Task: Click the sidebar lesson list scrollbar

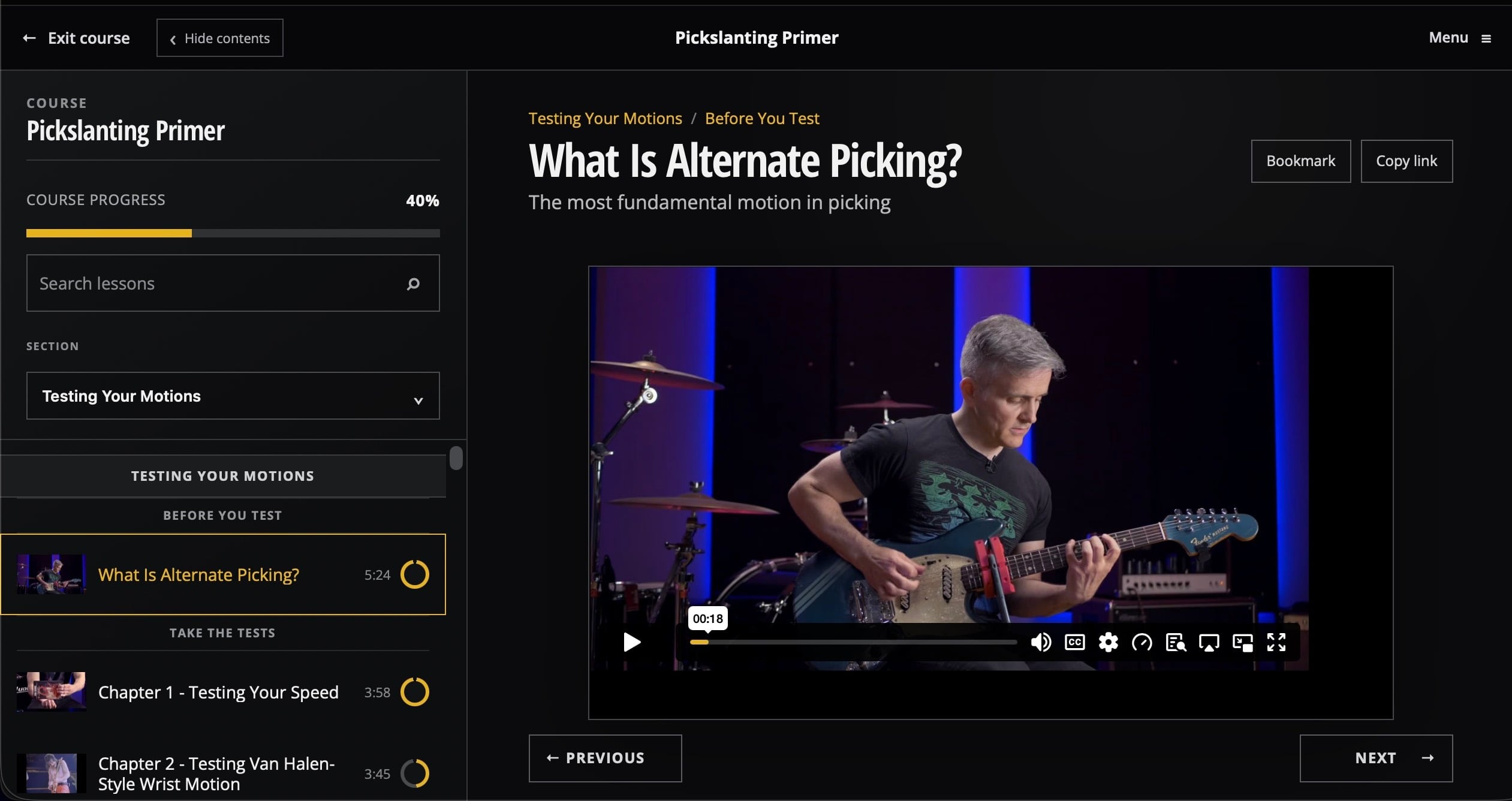Action: (x=456, y=458)
